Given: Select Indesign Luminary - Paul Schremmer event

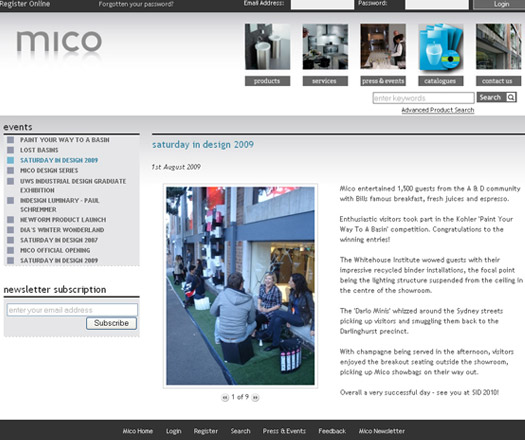Looking at the screenshot, I should [x=60, y=205].
